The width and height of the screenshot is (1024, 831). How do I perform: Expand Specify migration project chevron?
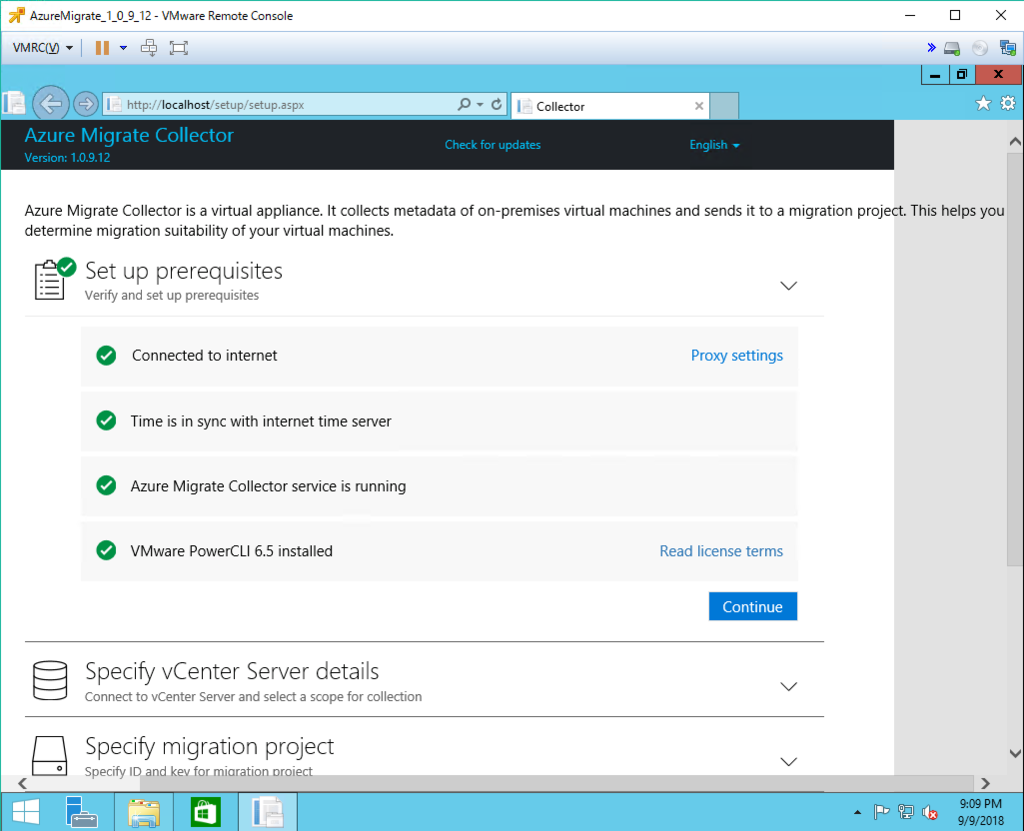pos(788,761)
